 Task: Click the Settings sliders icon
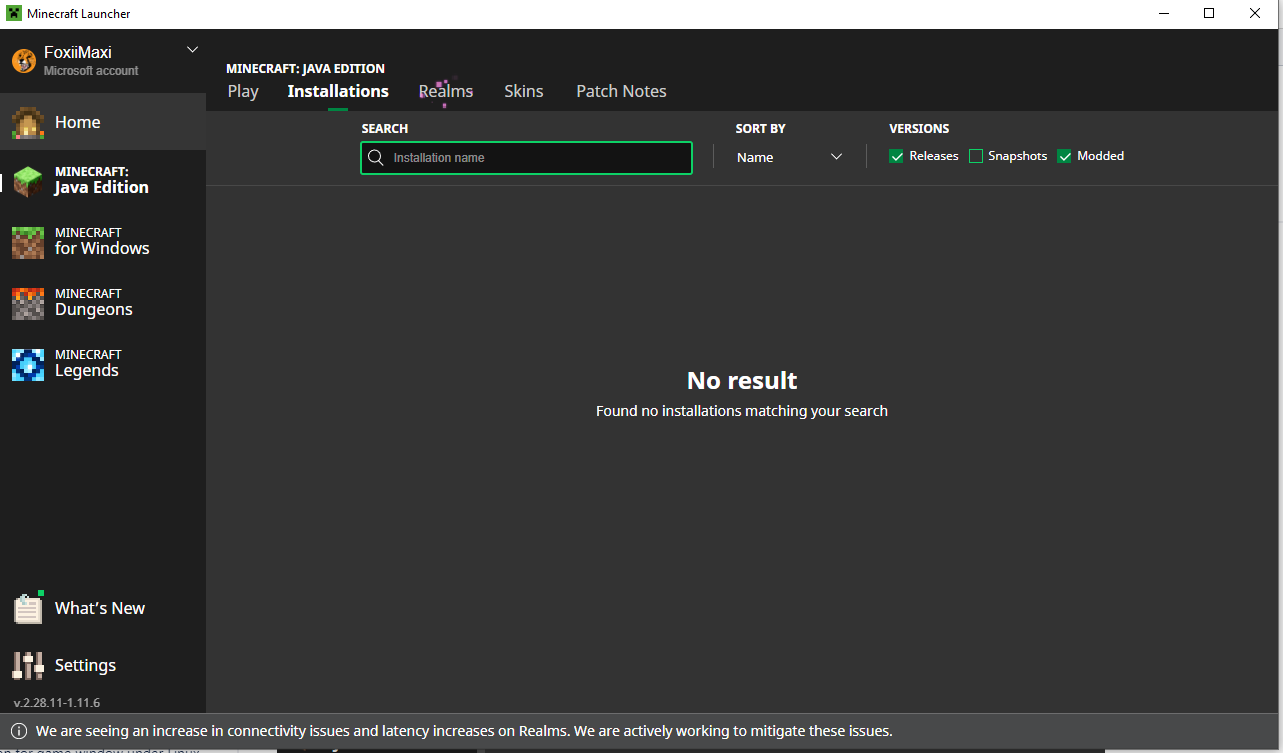click(28, 665)
